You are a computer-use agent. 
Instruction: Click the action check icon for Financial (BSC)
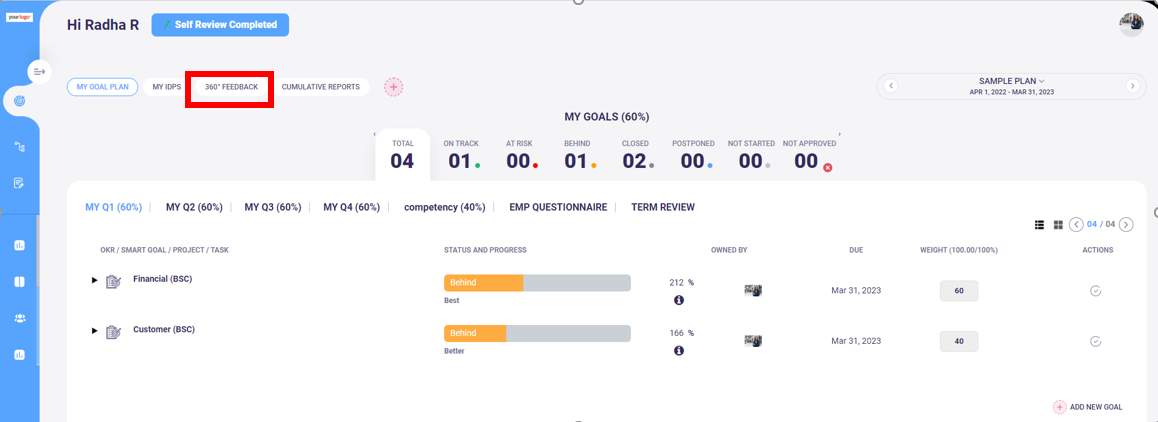(x=1095, y=291)
